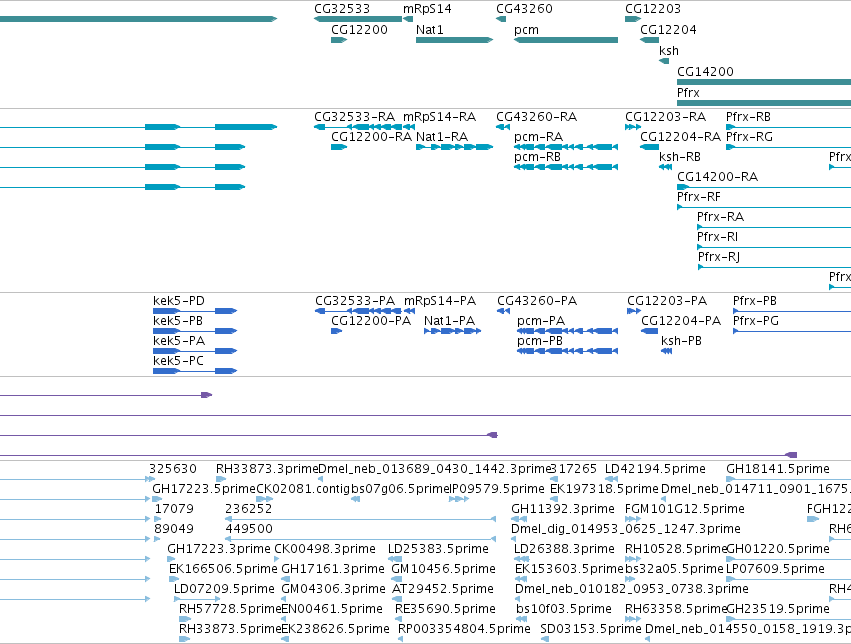Click EST label 325630
Image resolution: width=851 pixels, height=644 pixels.
point(173,469)
